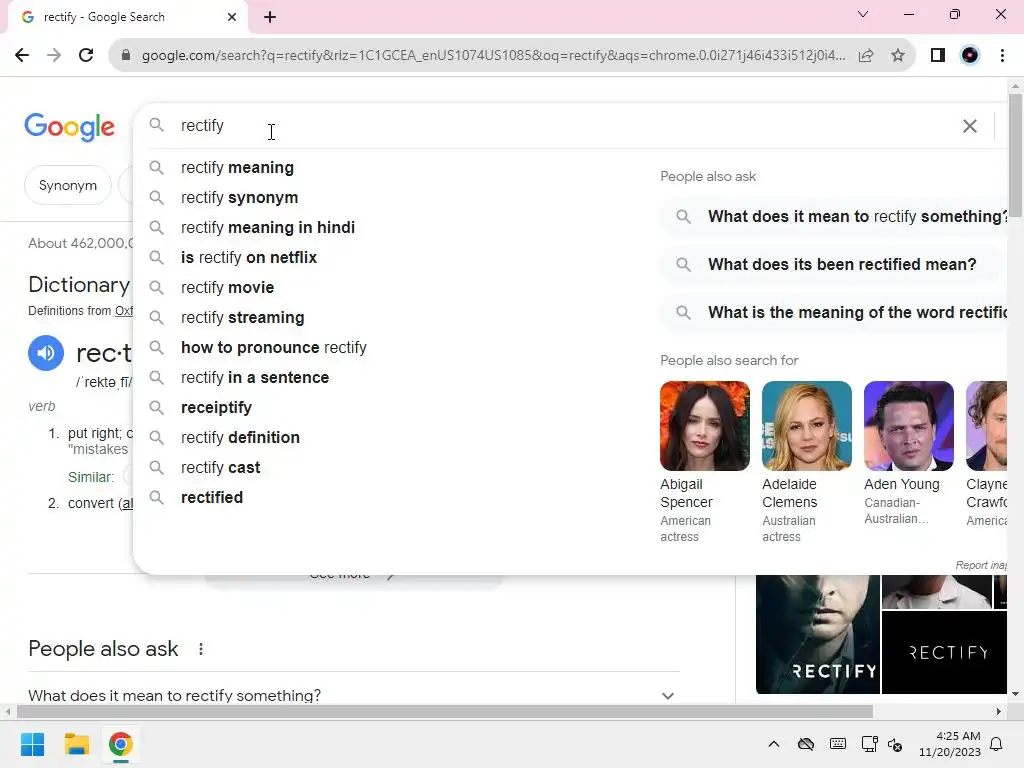The height and width of the screenshot is (768, 1024).
Task: Click the Synonym filter chip
Action: pyautogui.click(x=68, y=185)
